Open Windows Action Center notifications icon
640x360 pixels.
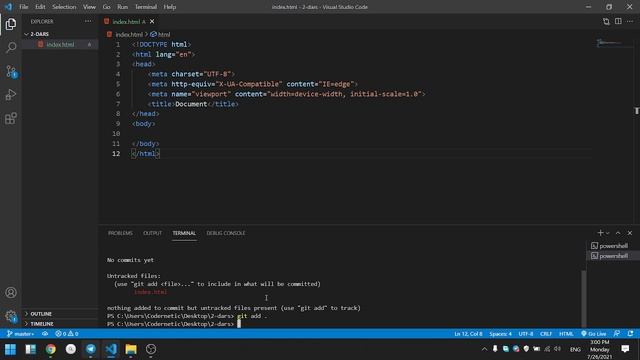(625, 349)
